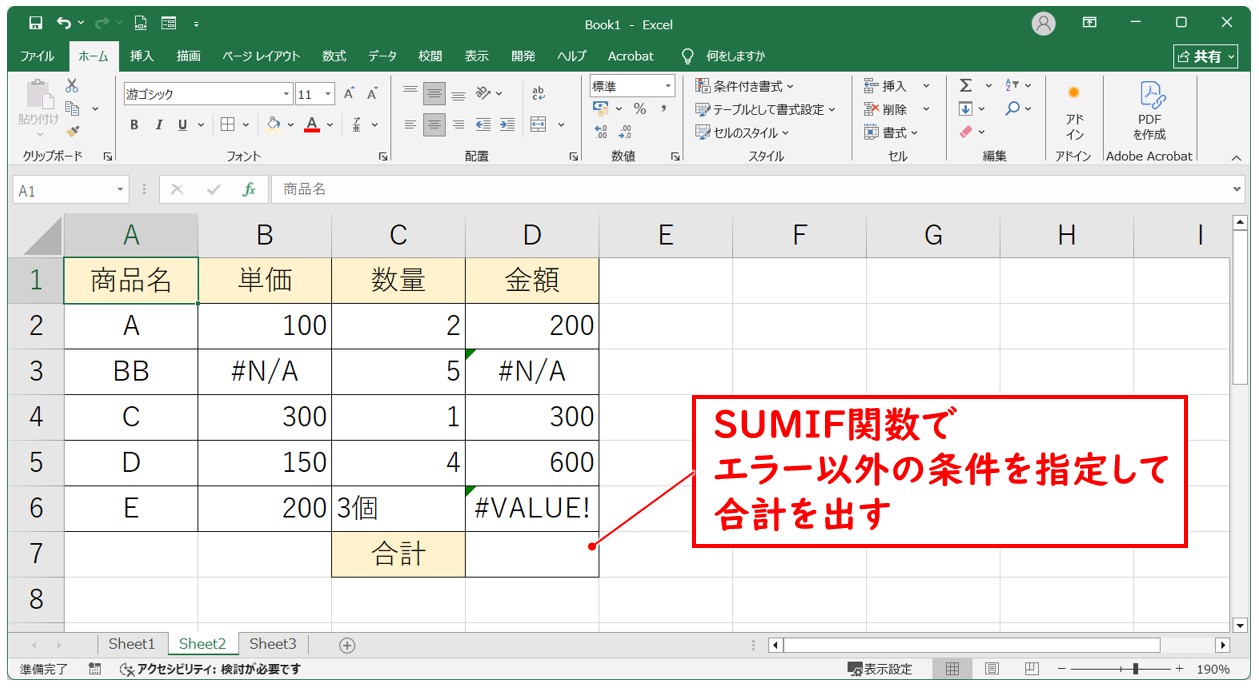The height and width of the screenshot is (688, 1259).
Task: Click the PDFを作成 Acrobat icon
Action: (1149, 110)
